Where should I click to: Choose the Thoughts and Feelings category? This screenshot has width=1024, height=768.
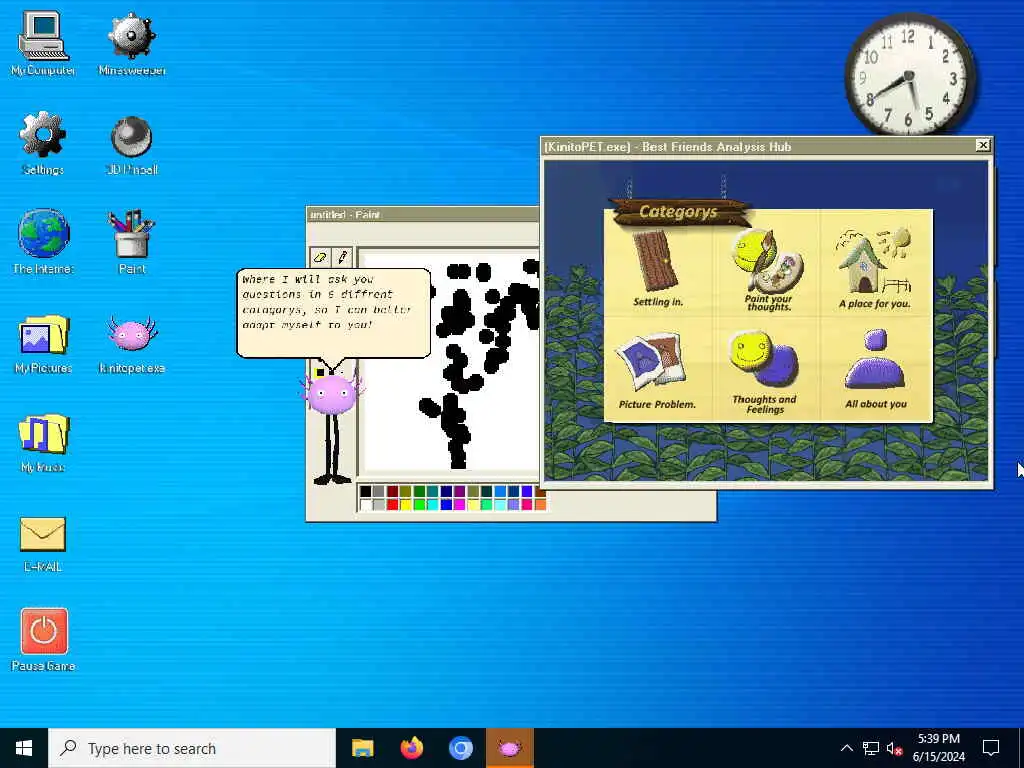pyautogui.click(x=765, y=372)
